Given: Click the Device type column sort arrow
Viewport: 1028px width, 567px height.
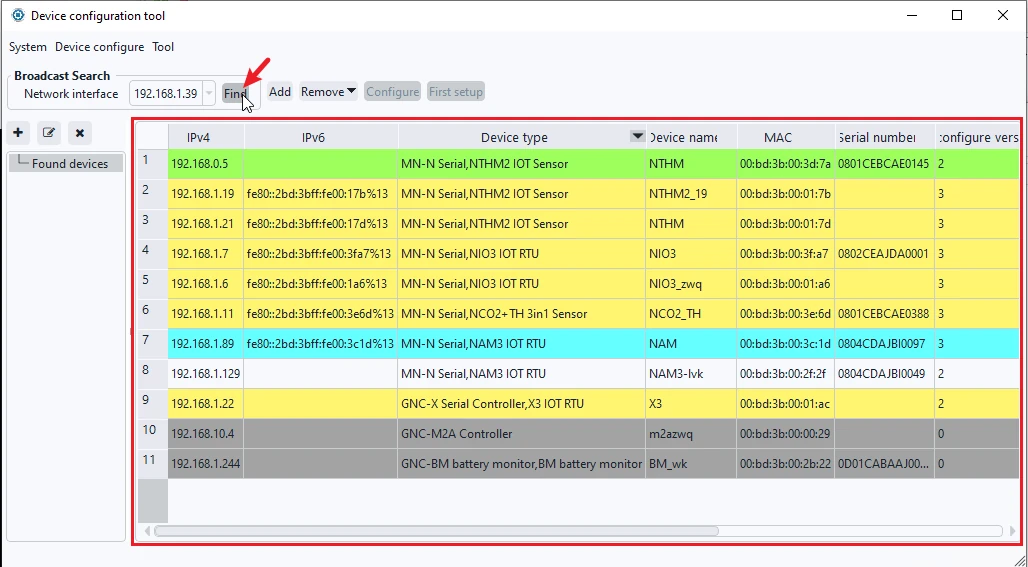Looking at the screenshot, I should [637, 136].
